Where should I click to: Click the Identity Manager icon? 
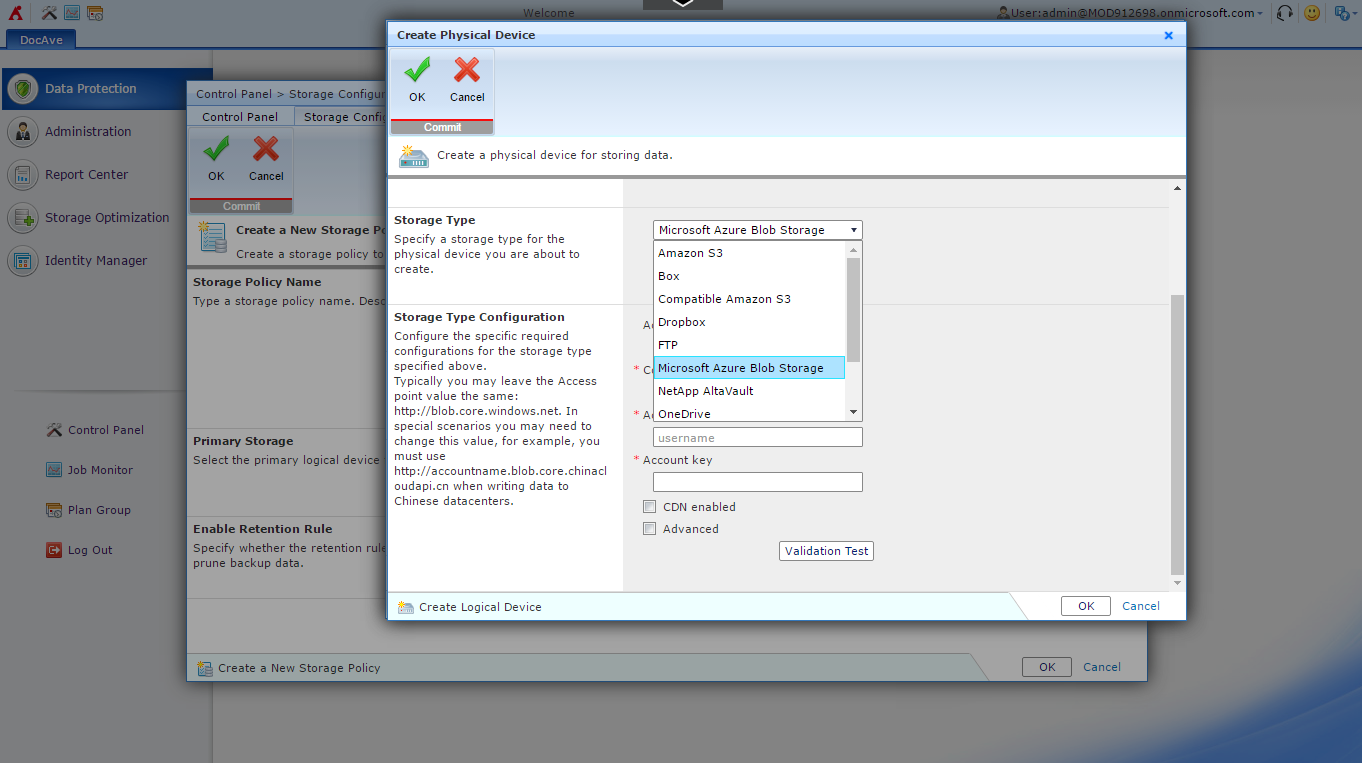(x=23, y=261)
